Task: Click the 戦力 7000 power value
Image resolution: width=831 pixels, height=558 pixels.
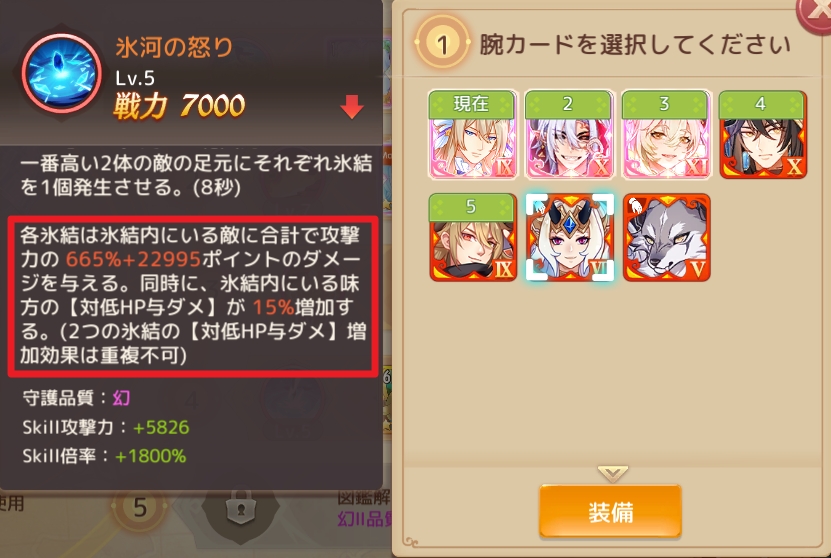Action: pos(179,105)
